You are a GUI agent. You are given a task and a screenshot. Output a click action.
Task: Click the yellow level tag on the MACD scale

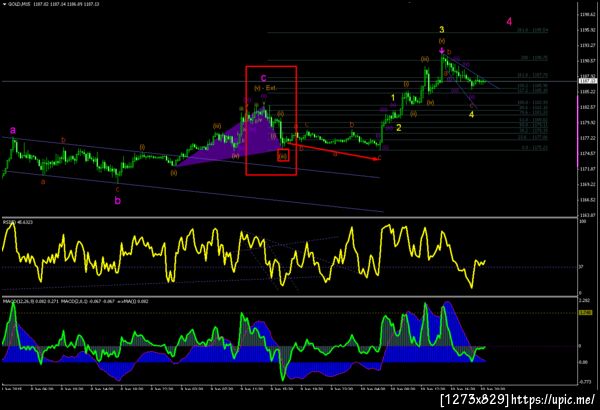coord(585,313)
